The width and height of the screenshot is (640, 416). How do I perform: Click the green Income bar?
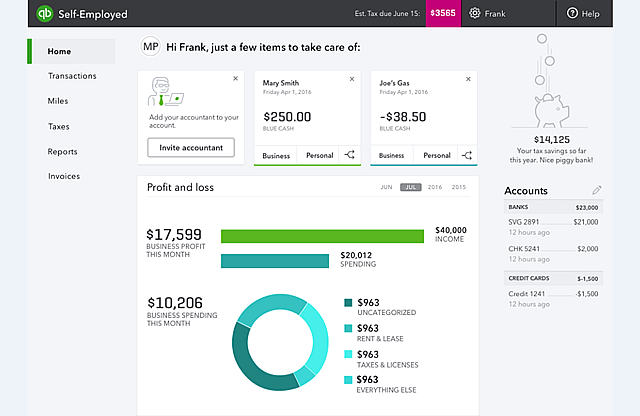(323, 236)
